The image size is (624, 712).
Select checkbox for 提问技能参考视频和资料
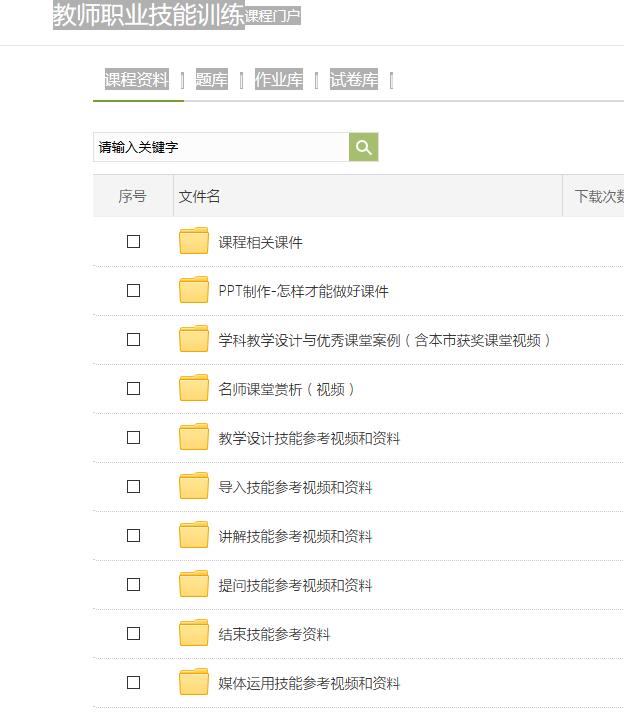click(133, 585)
